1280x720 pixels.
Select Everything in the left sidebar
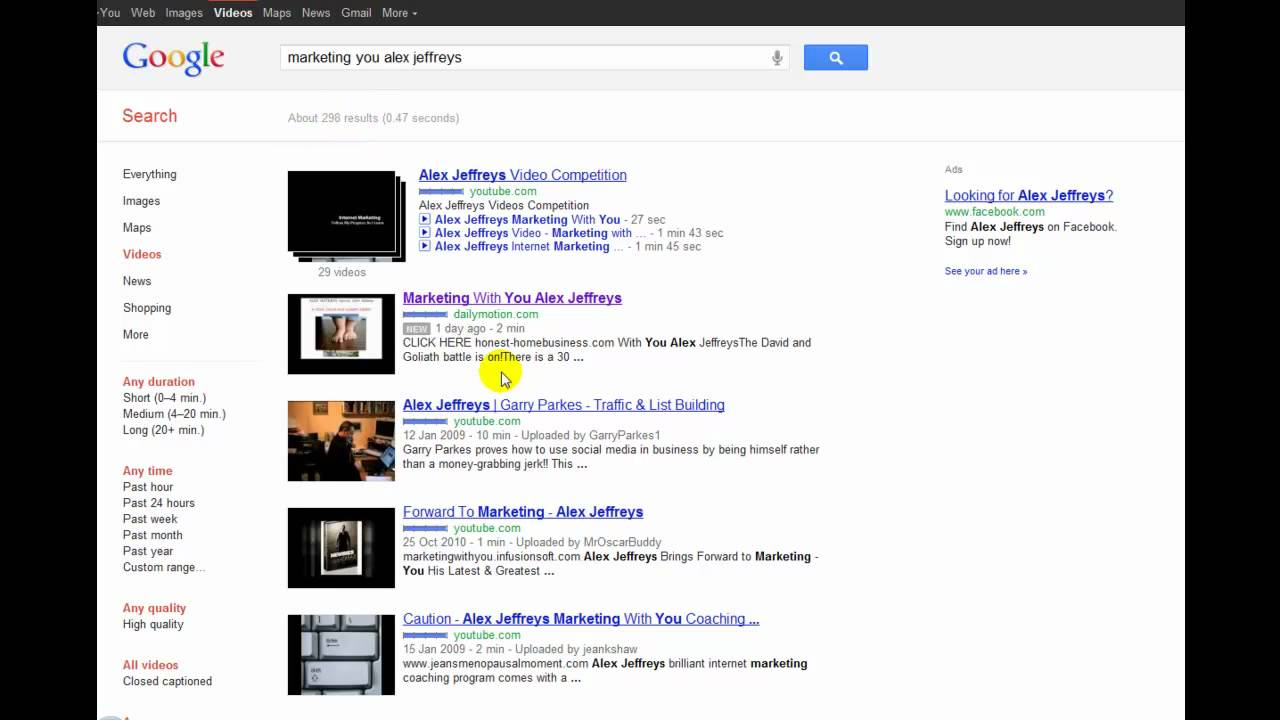(x=149, y=174)
